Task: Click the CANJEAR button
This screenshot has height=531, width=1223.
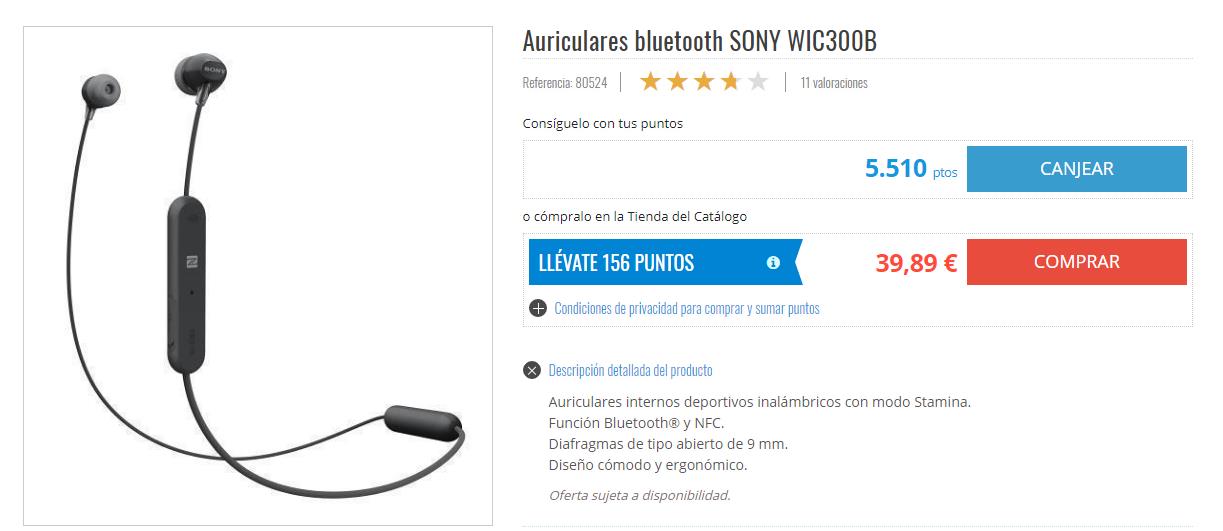Action: tap(1077, 169)
